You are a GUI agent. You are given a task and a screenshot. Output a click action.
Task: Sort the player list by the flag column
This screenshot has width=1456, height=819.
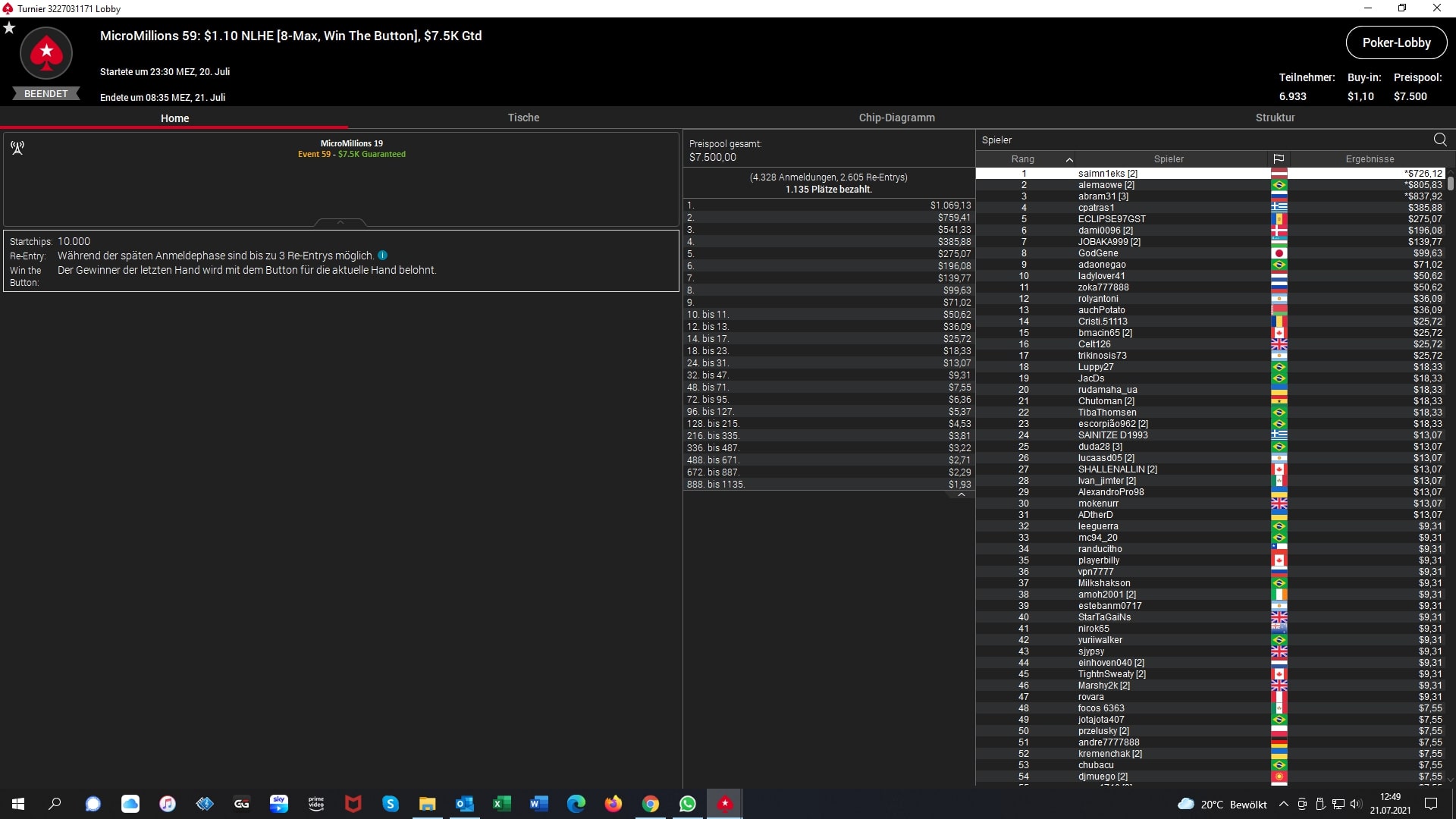1279,159
